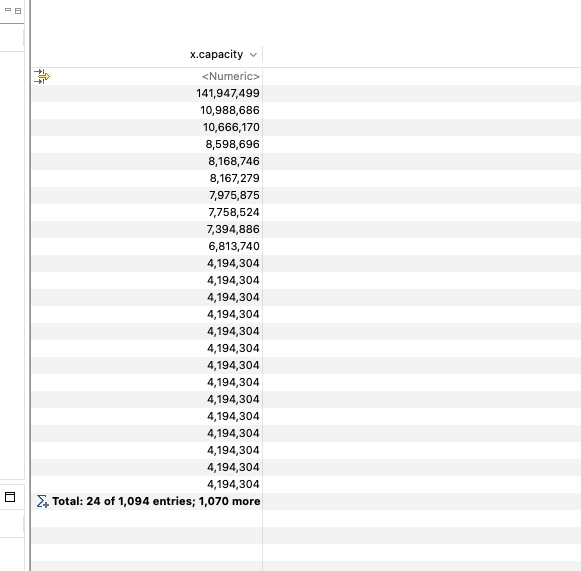Minimize the left panel view

tap(8, 10)
